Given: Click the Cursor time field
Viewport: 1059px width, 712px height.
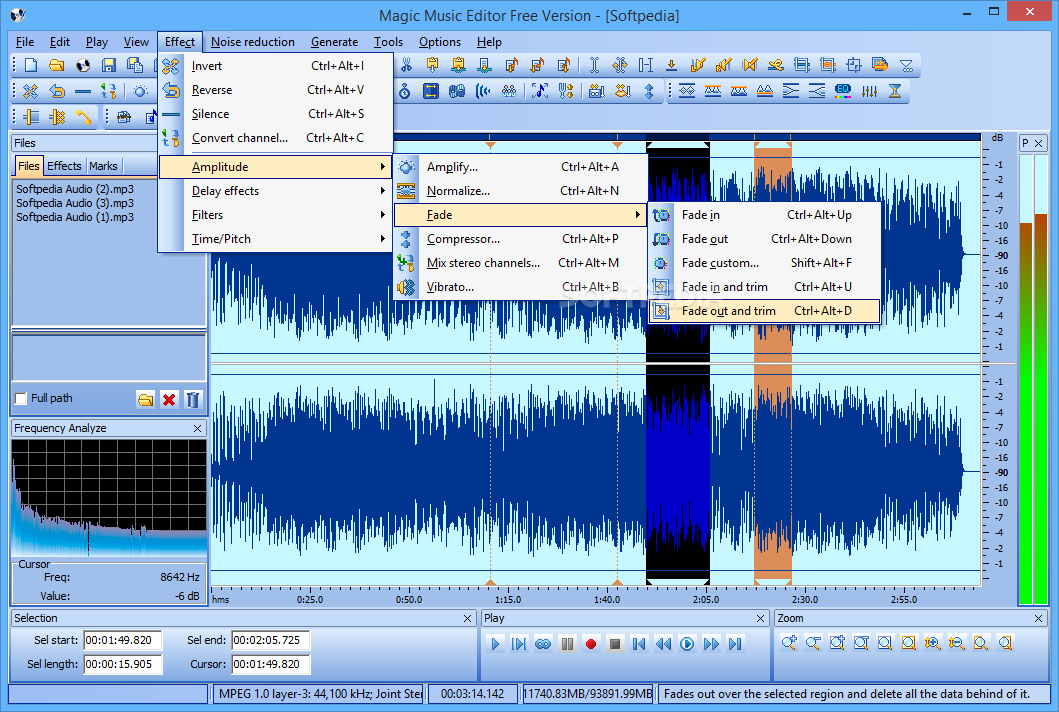Looking at the screenshot, I should click(271, 665).
